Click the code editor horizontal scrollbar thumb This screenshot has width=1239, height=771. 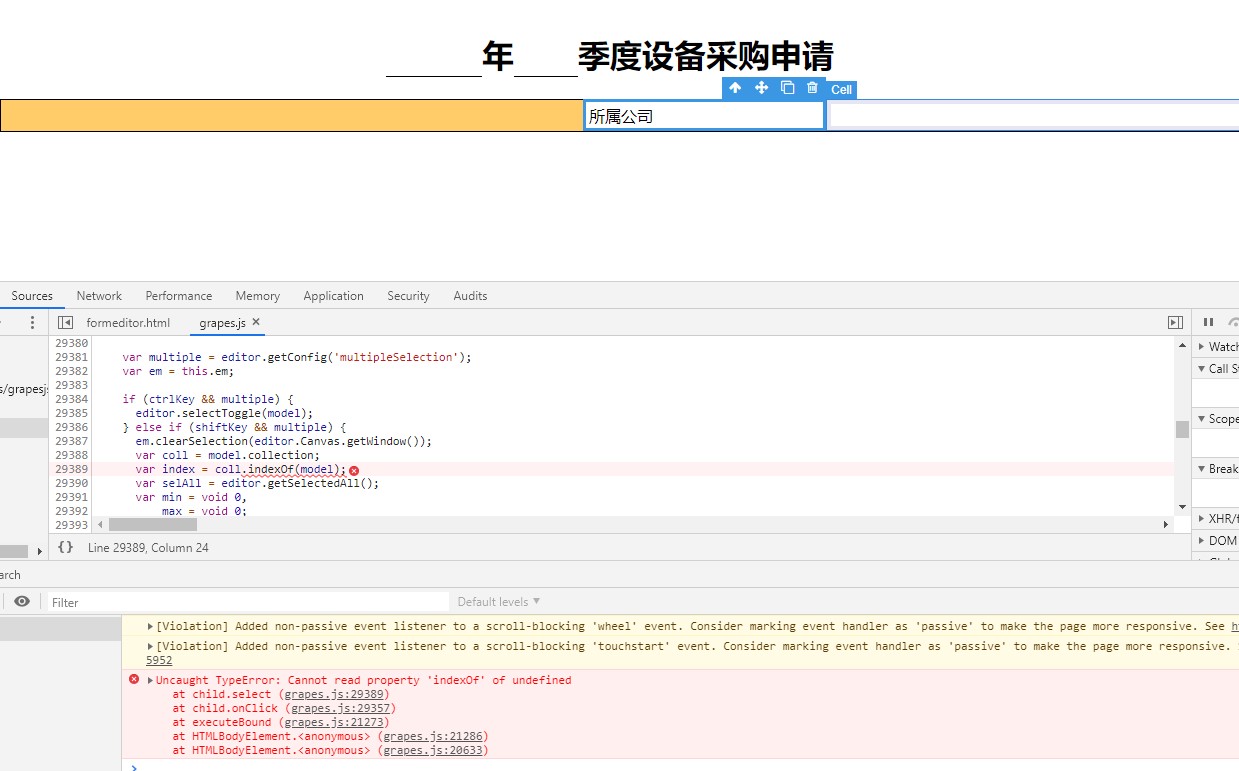(x=153, y=524)
